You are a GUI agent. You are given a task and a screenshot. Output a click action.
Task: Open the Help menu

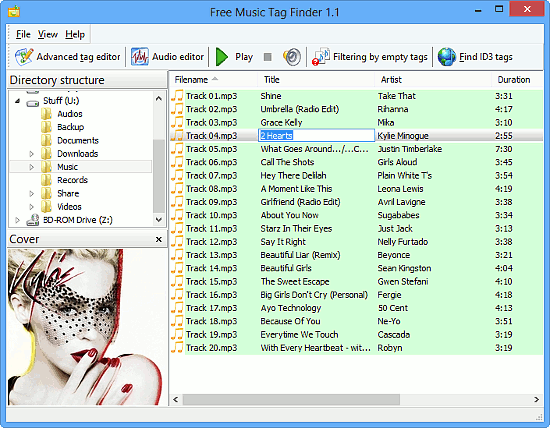tap(75, 34)
